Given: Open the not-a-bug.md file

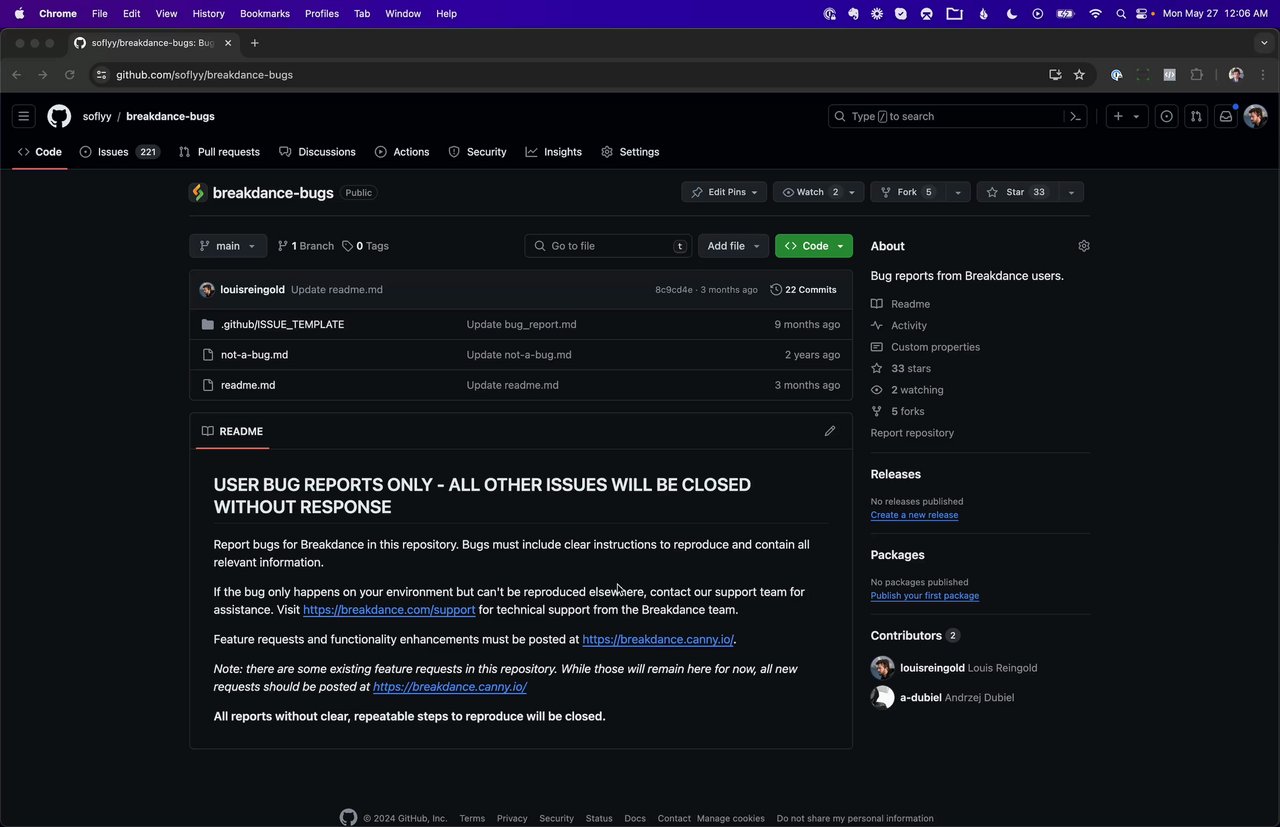Looking at the screenshot, I should [x=254, y=354].
